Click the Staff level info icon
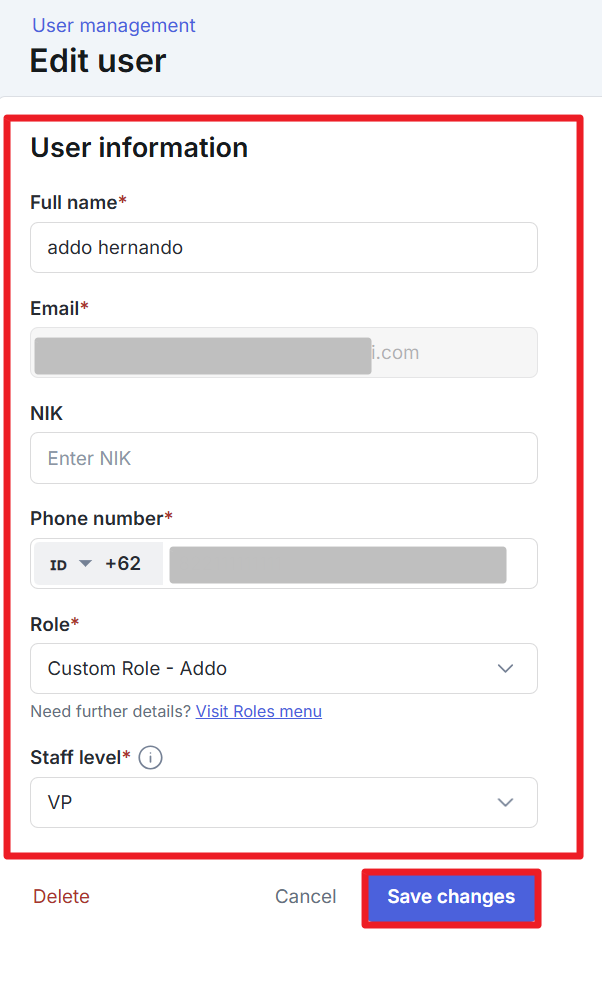 [x=150, y=758]
